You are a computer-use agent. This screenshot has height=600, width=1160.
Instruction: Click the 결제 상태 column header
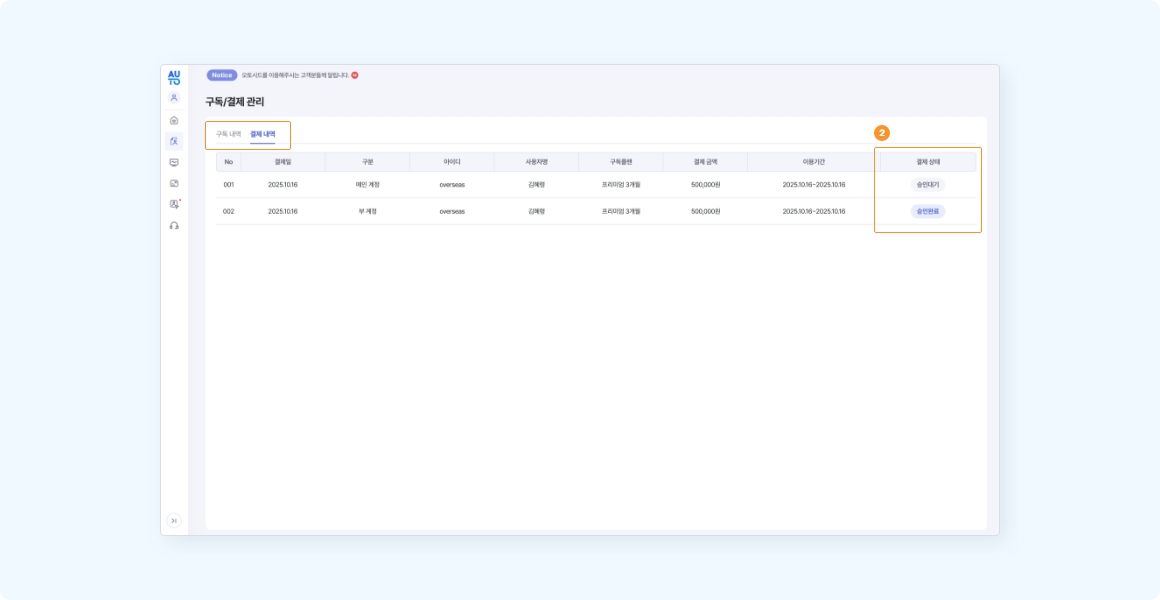[928, 162]
